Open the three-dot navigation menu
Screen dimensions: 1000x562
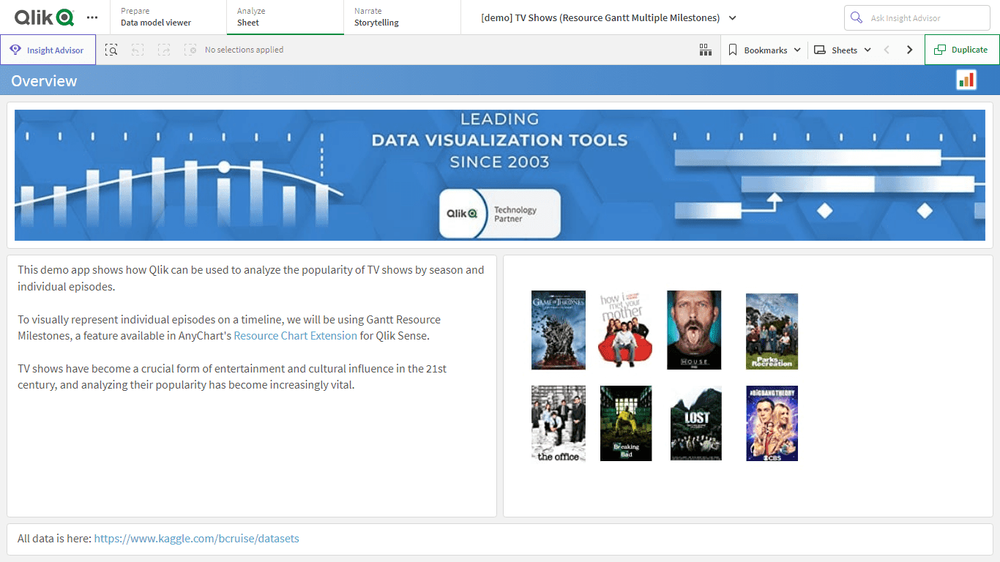pos(93,18)
